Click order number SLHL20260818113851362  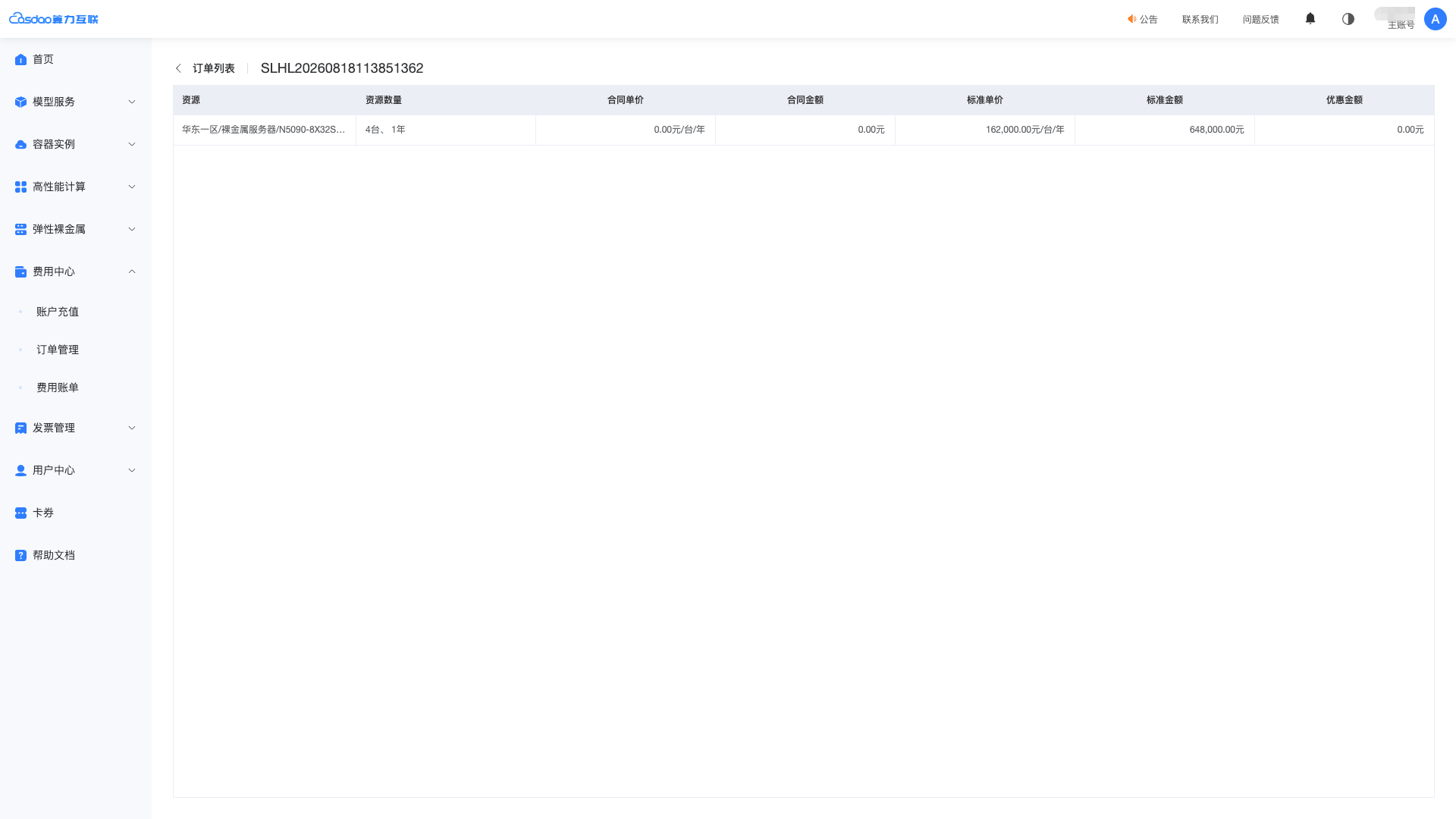pyautogui.click(x=342, y=68)
